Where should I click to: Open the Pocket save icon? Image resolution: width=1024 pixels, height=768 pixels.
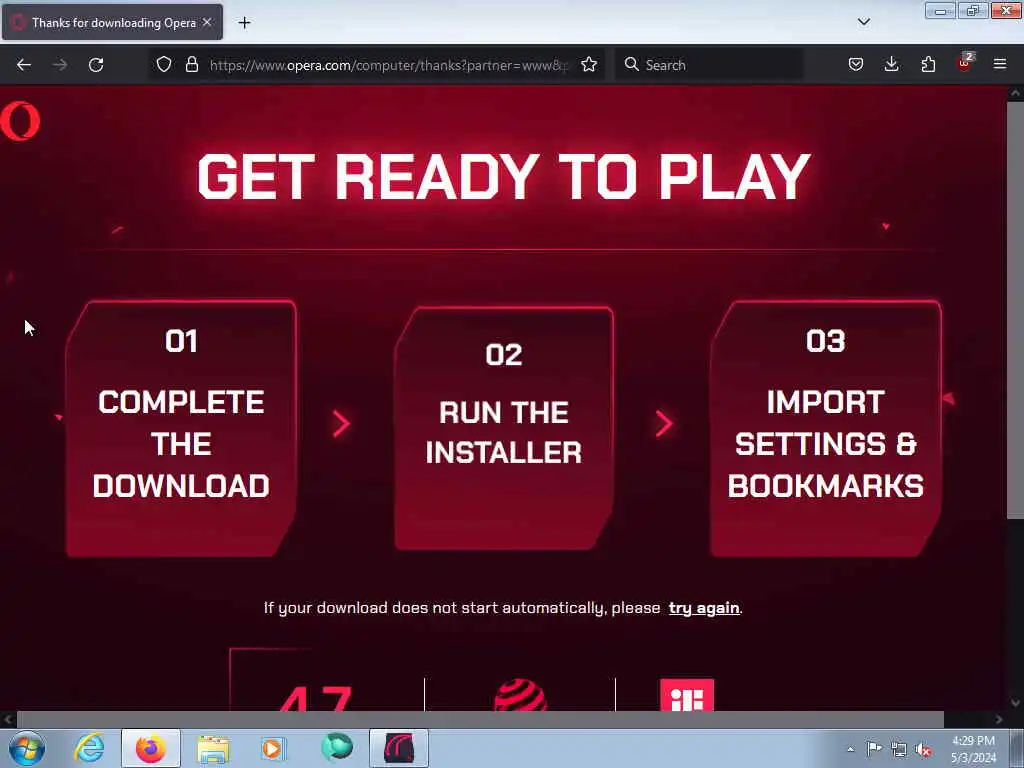pos(856,65)
